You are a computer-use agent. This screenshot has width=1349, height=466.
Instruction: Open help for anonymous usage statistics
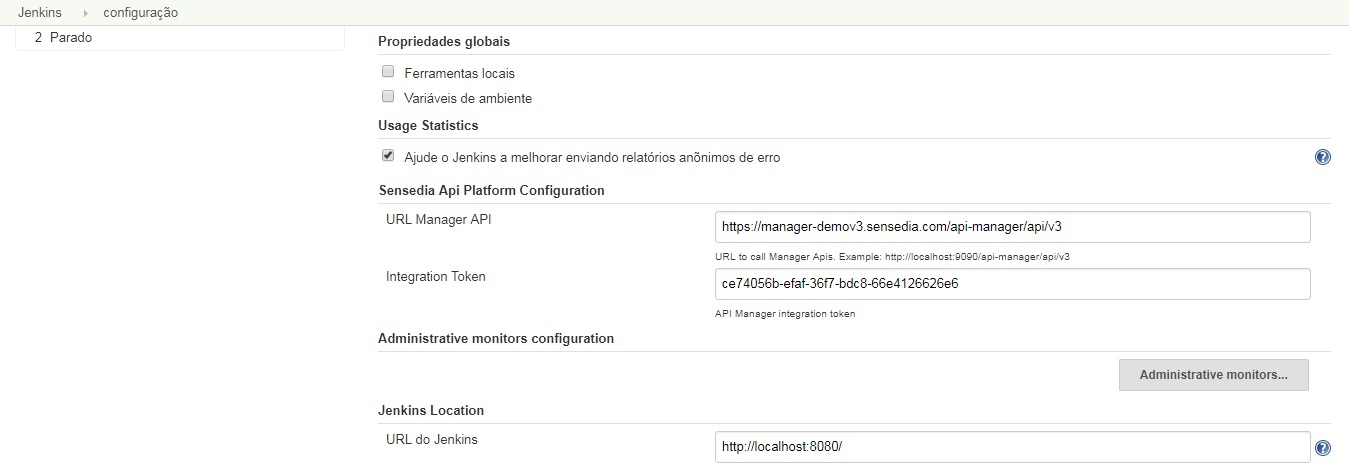[1322, 157]
